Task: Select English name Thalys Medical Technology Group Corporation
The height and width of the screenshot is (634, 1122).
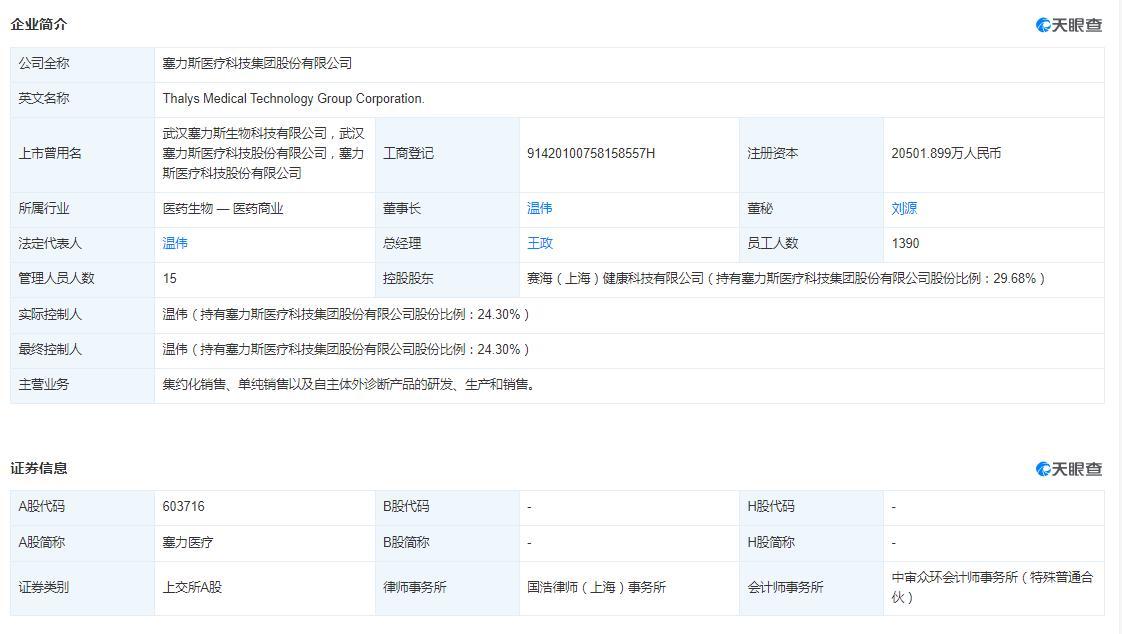Action: pyautogui.click(x=293, y=99)
